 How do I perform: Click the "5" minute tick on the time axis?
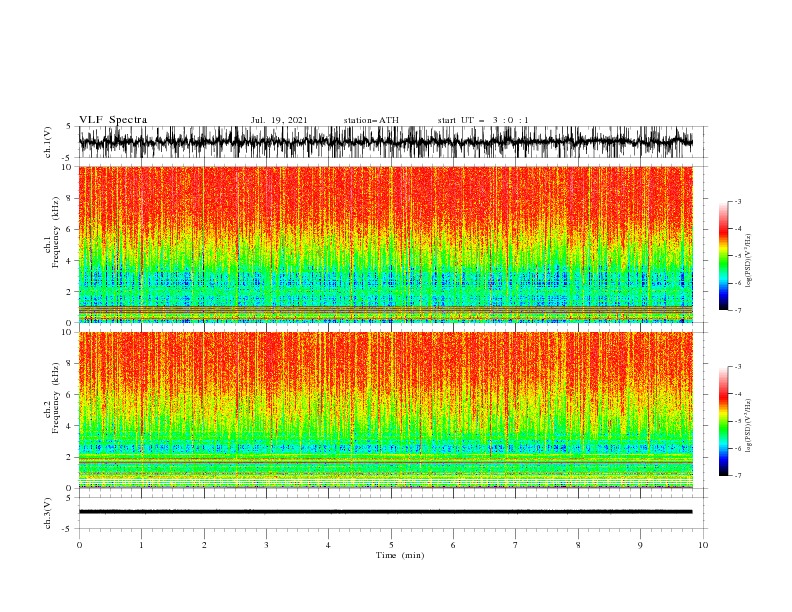coord(391,545)
